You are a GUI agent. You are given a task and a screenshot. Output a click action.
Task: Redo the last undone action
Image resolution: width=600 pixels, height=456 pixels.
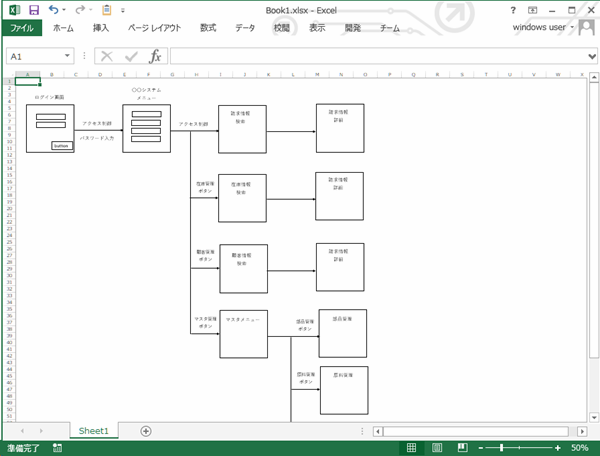tap(80, 10)
